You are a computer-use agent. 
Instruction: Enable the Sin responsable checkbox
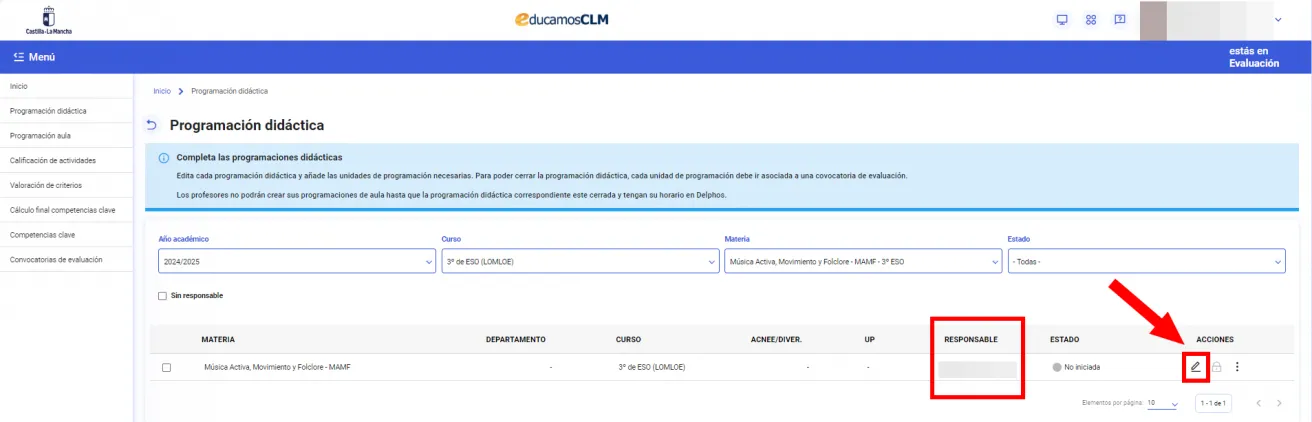[163, 296]
